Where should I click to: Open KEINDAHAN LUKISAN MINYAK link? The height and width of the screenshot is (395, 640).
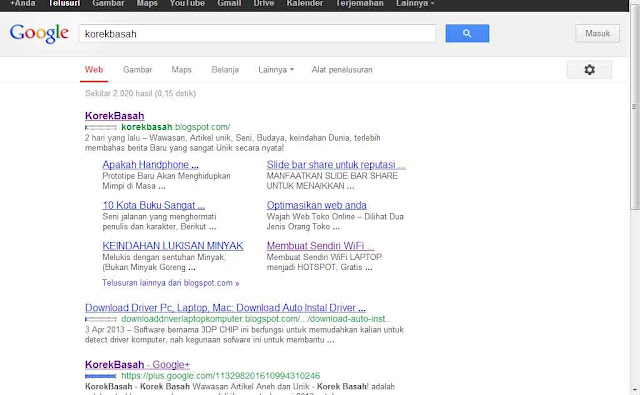point(173,246)
